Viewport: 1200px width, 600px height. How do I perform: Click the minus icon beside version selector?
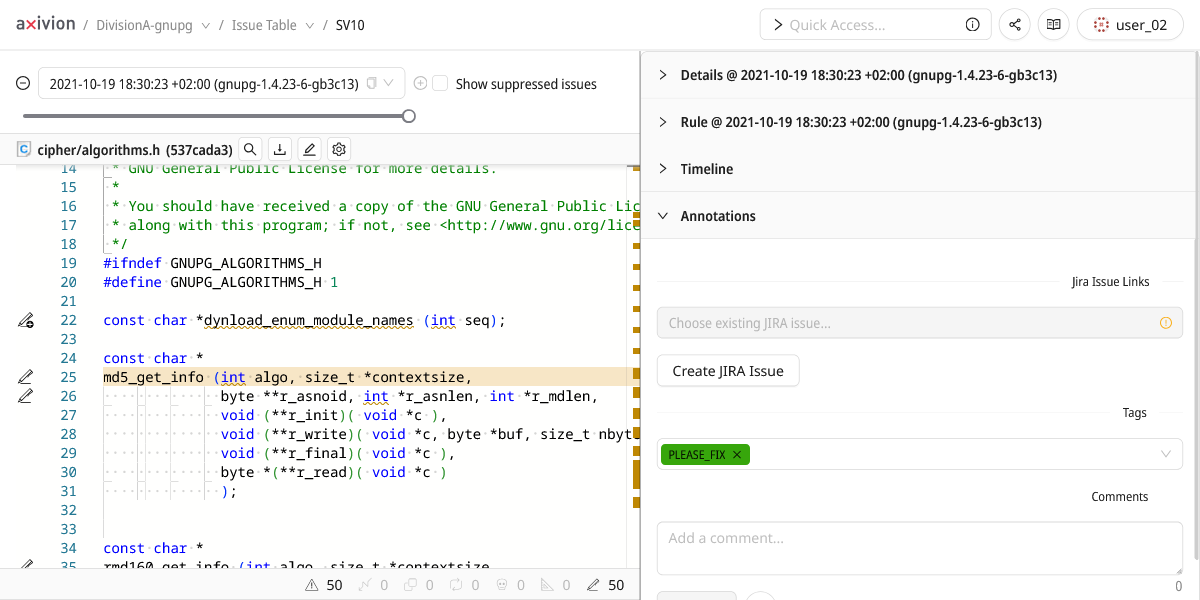click(x=23, y=83)
